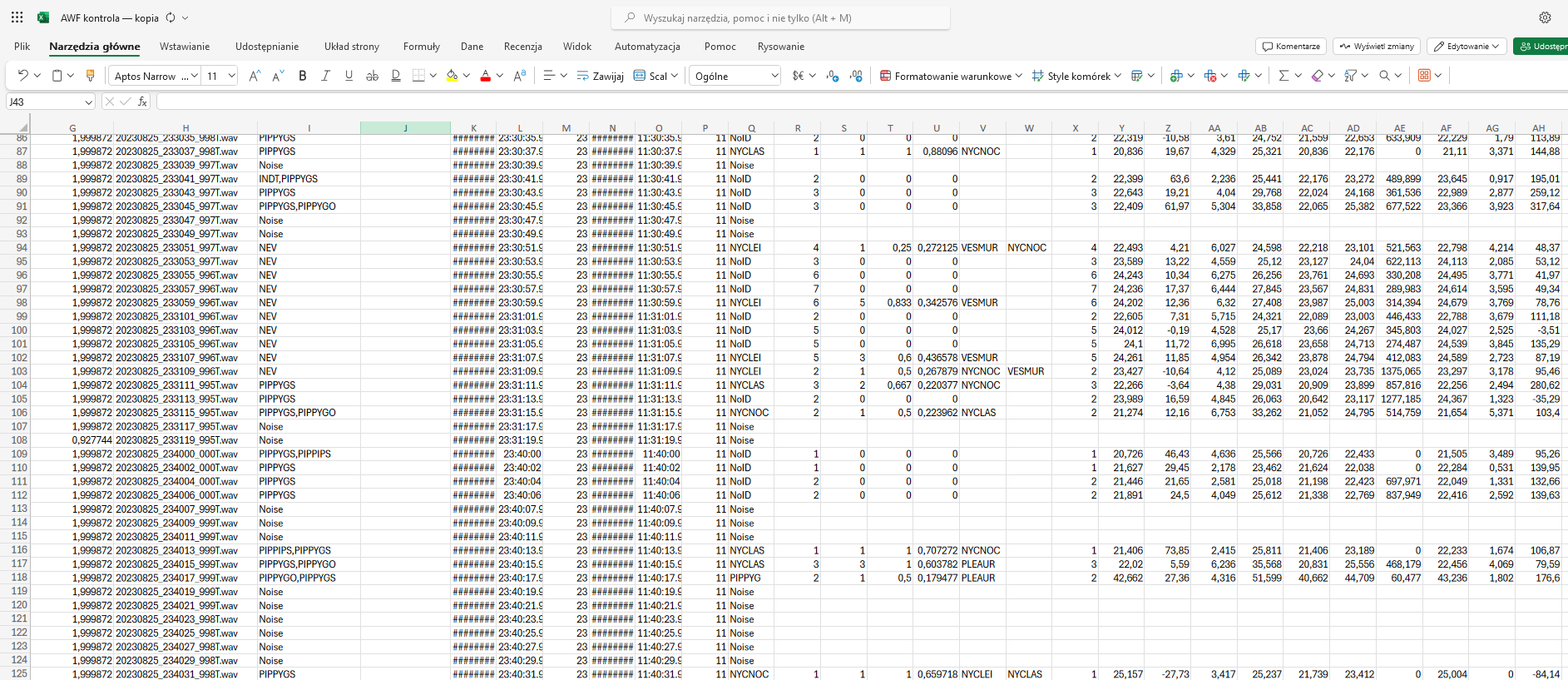Apply red font color
The image size is (1568, 680).
click(x=486, y=76)
